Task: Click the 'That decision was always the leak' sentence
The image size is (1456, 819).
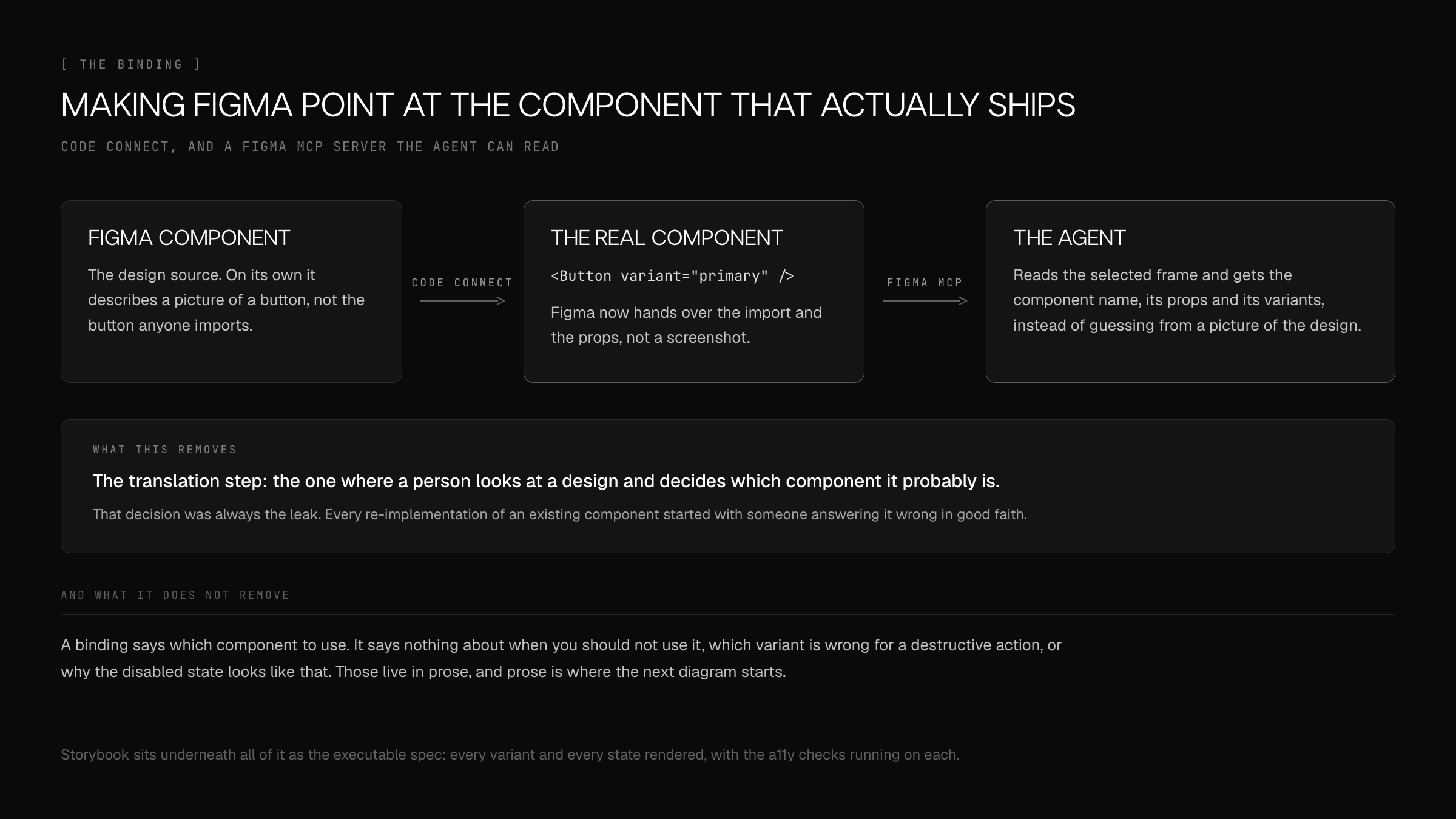Action: click(559, 514)
